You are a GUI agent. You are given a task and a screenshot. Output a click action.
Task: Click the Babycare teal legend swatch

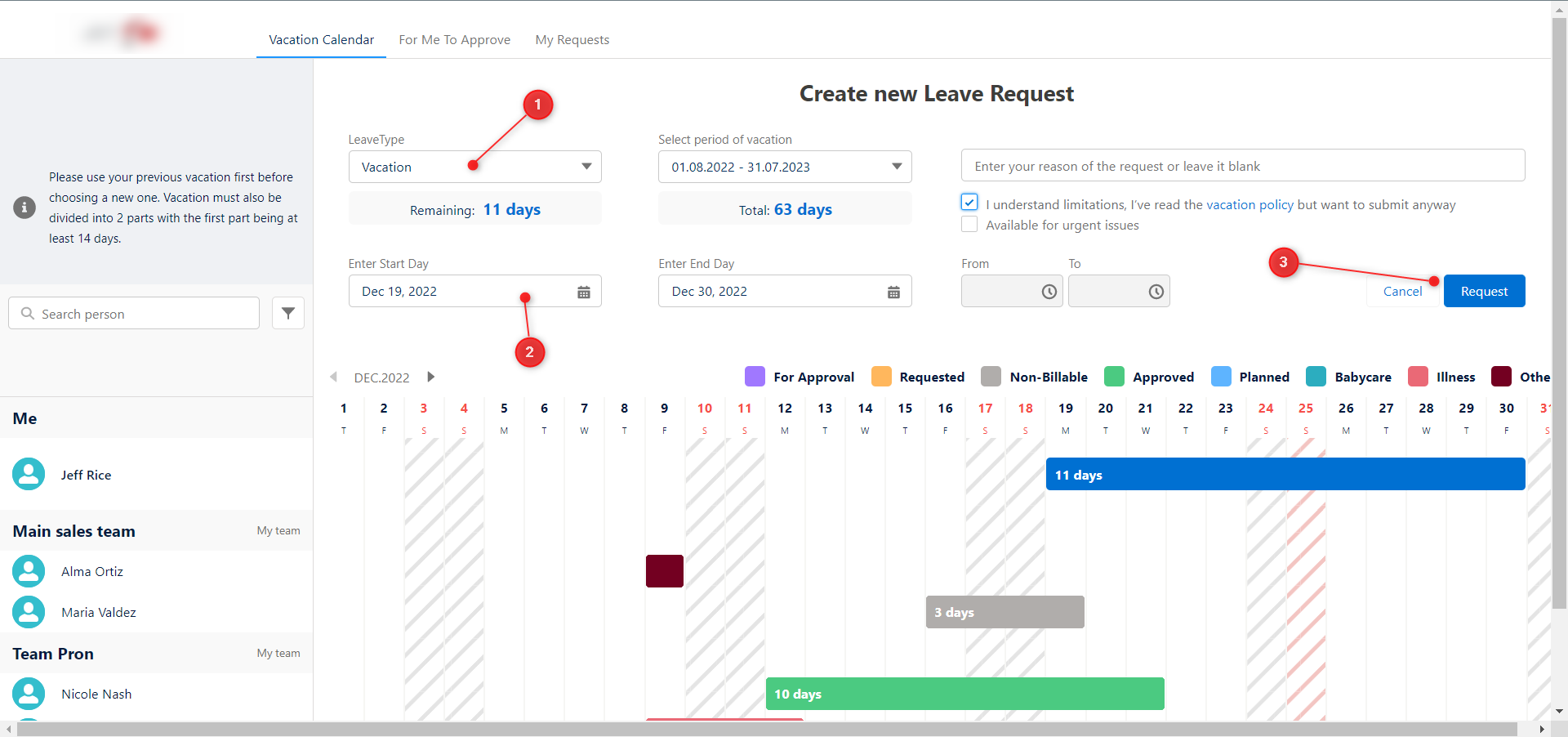[x=1316, y=377]
